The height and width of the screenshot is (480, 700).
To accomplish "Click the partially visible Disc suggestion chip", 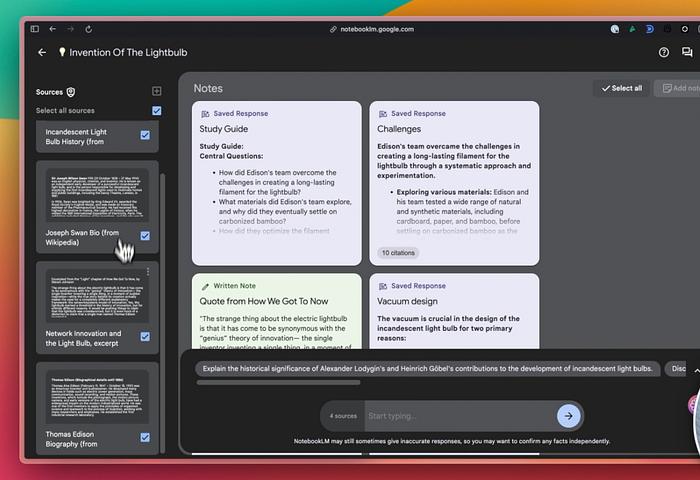I will (x=677, y=369).
